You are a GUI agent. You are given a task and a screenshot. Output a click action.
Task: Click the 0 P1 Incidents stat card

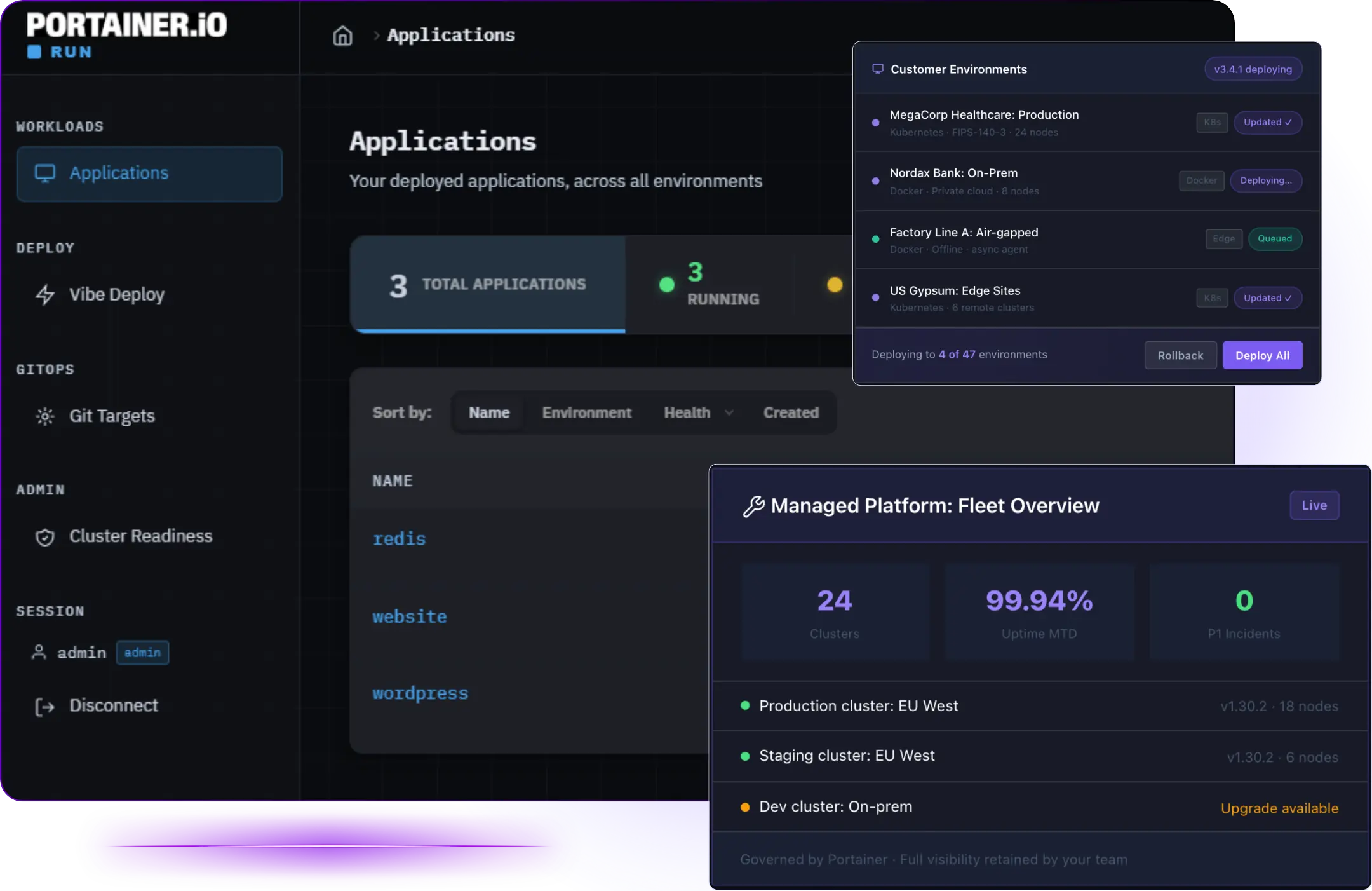click(x=1244, y=613)
